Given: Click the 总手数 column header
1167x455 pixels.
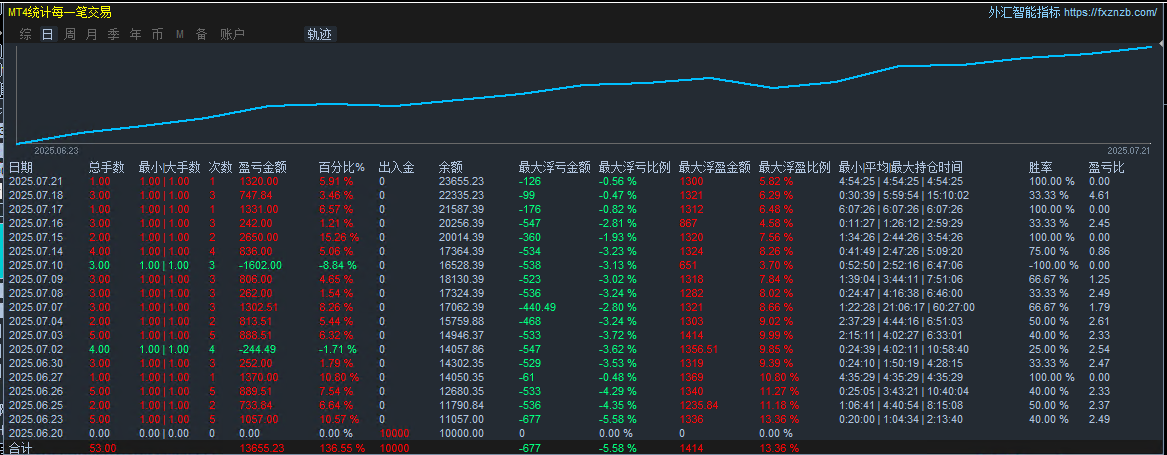Looking at the screenshot, I should pyautogui.click(x=106, y=168).
